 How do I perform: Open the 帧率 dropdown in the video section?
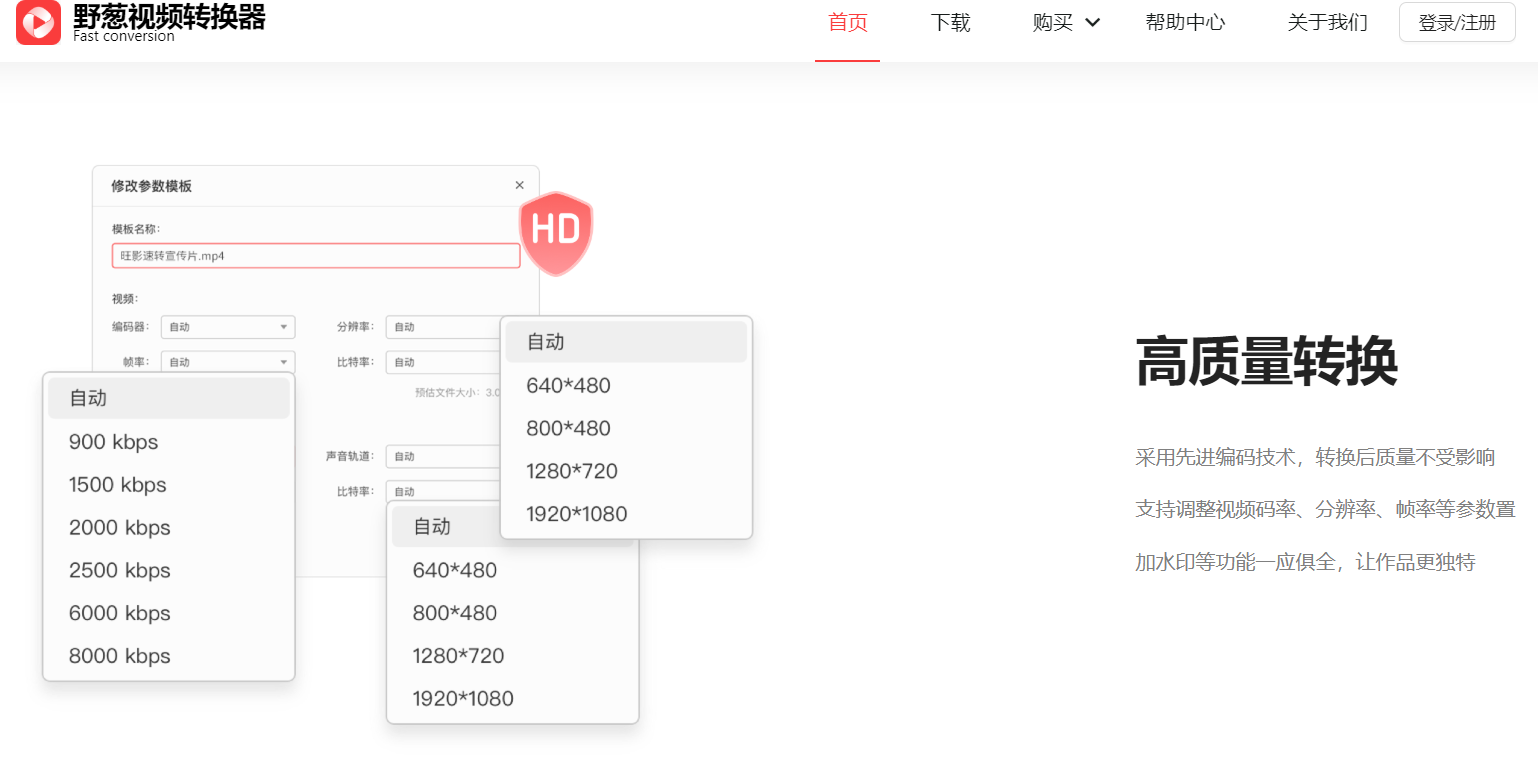pos(227,361)
